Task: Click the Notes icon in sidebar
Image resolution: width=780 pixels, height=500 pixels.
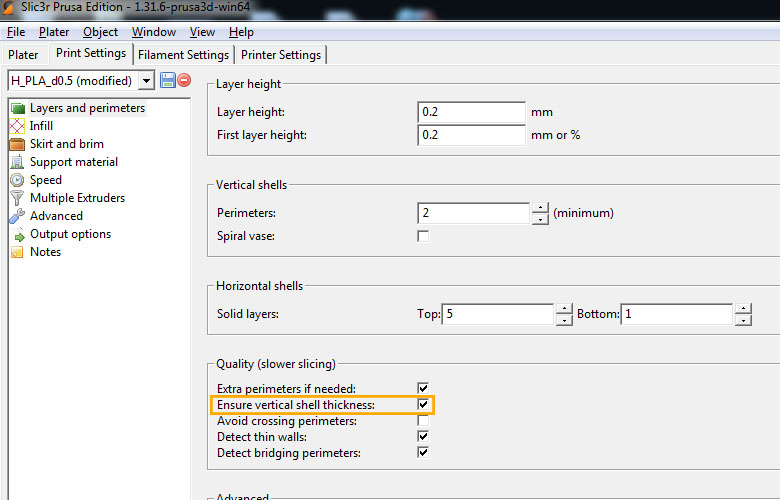Action: pyautogui.click(x=17, y=252)
